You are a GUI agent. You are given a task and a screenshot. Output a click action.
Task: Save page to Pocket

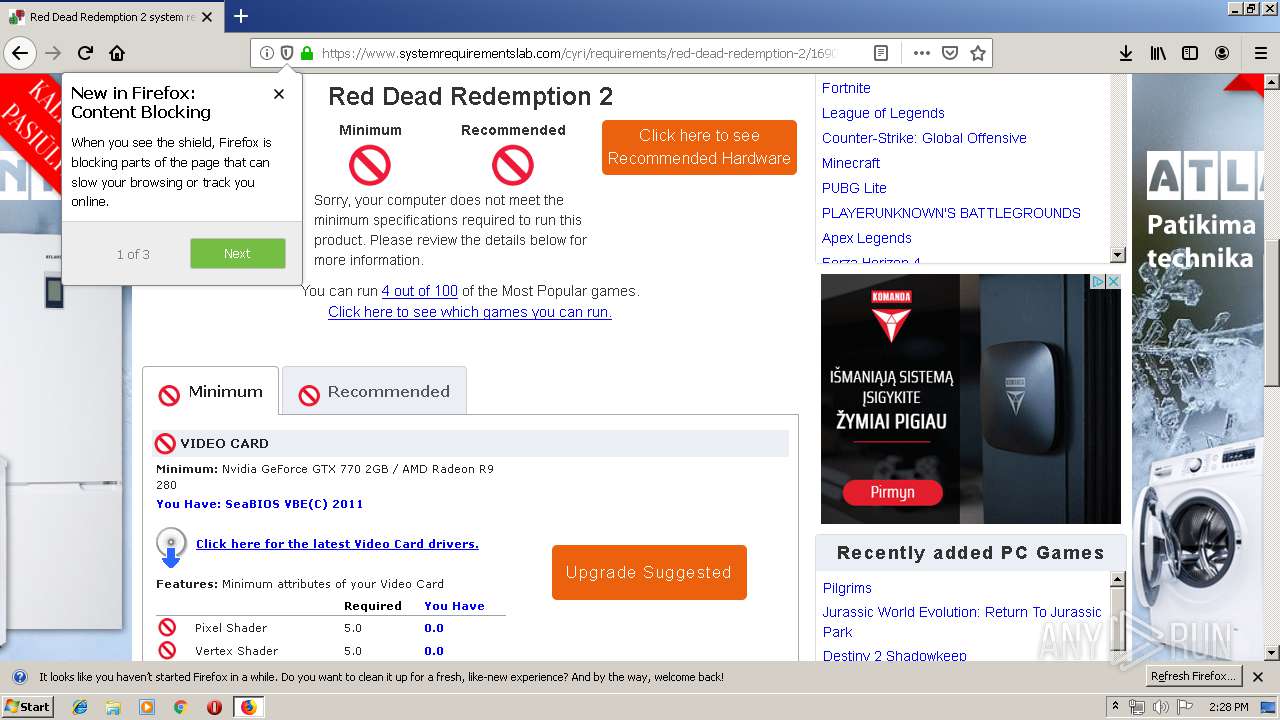pyautogui.click(x=950, y=53)
